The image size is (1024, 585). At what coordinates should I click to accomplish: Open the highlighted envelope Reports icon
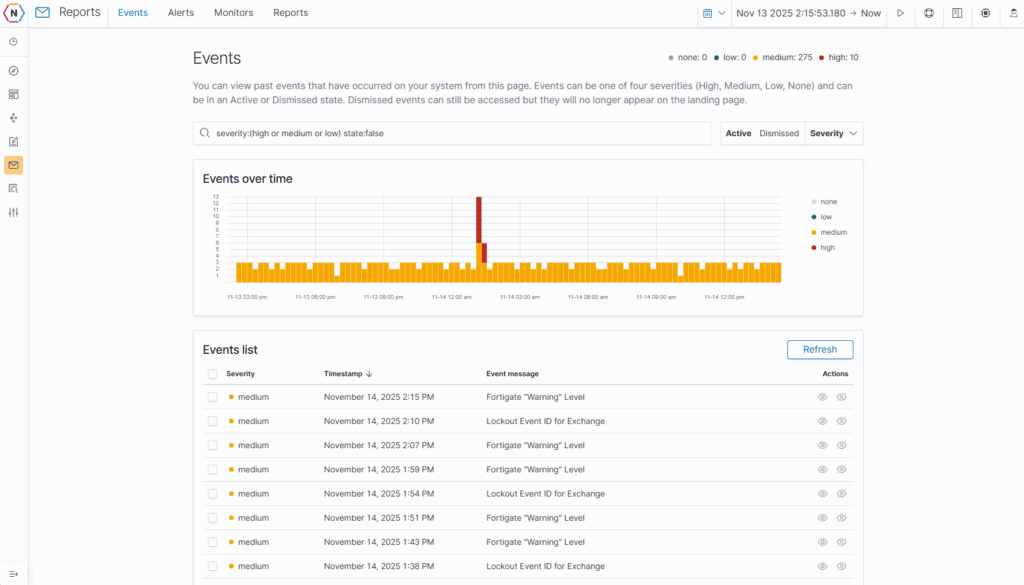coord(13,165)
